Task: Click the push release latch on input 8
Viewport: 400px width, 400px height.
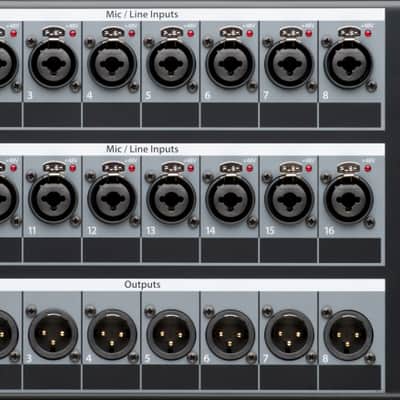Action: tap(349, 33)
